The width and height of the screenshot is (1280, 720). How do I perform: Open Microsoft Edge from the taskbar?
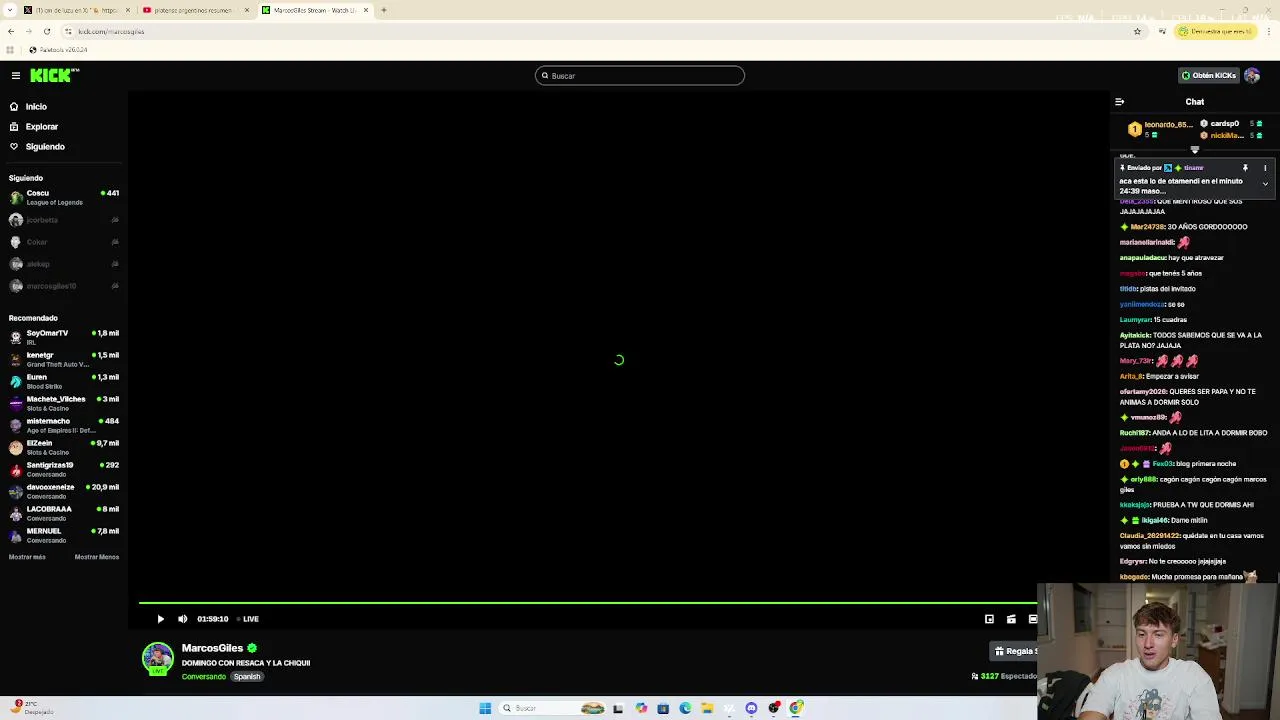click(685, 708)
